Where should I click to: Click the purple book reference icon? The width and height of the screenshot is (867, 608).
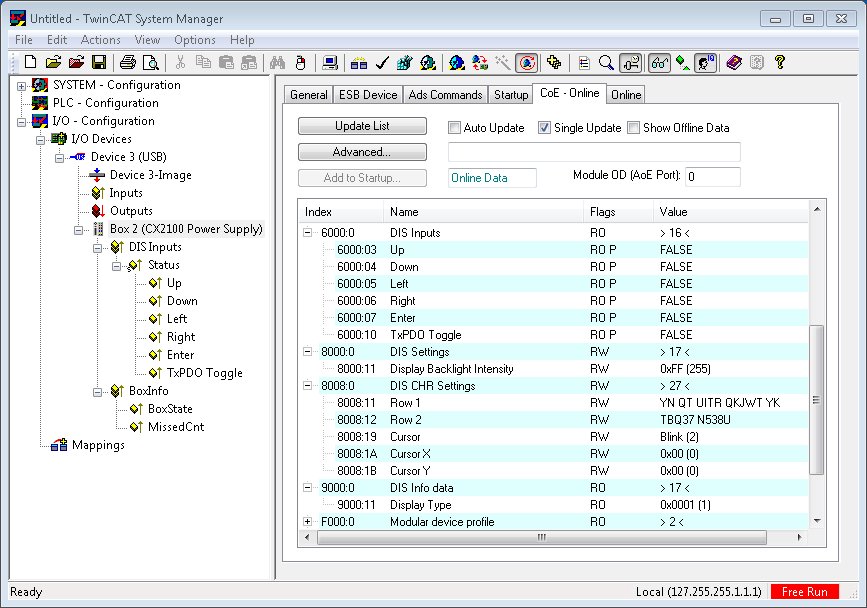(734, 62)
